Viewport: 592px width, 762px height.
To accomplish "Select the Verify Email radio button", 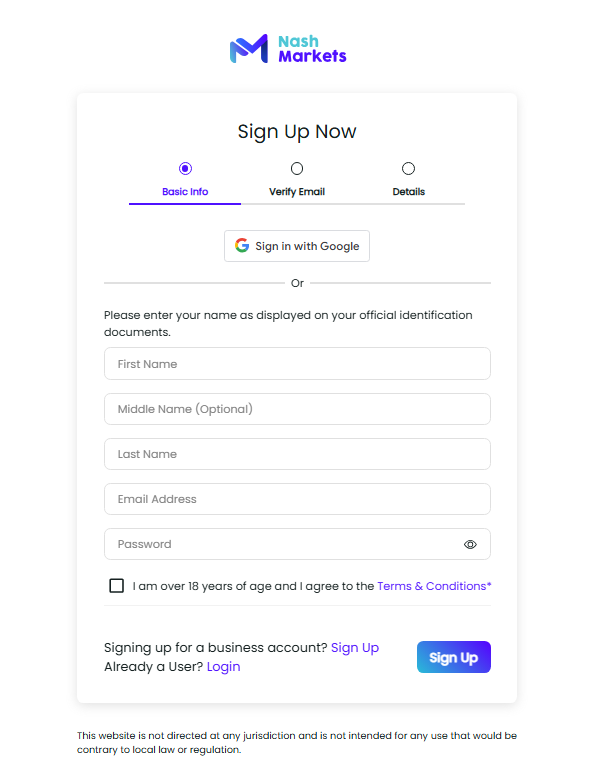I will click(297, 169).
